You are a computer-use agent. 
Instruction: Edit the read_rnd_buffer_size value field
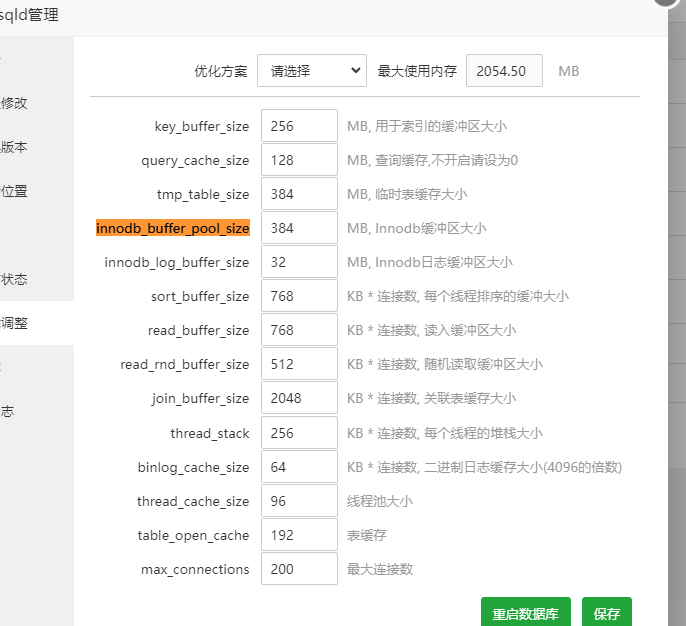pyautogui.click(x=299, y=364)
